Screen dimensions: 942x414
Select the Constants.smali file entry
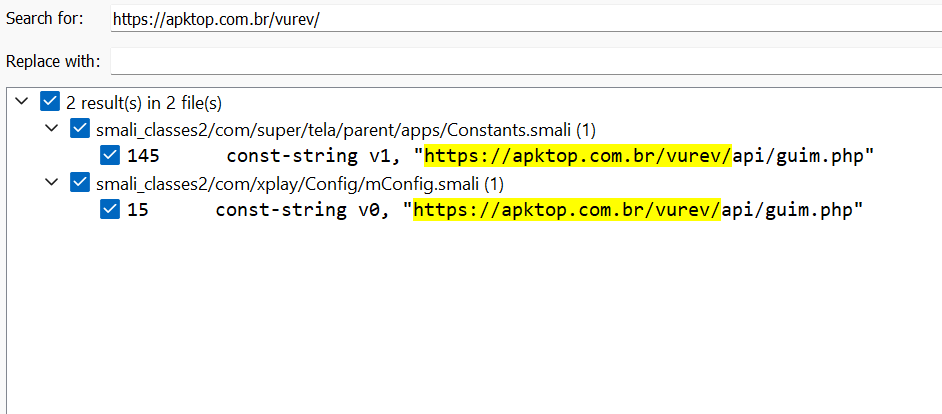pyautogui.click(x=345, y=129)
